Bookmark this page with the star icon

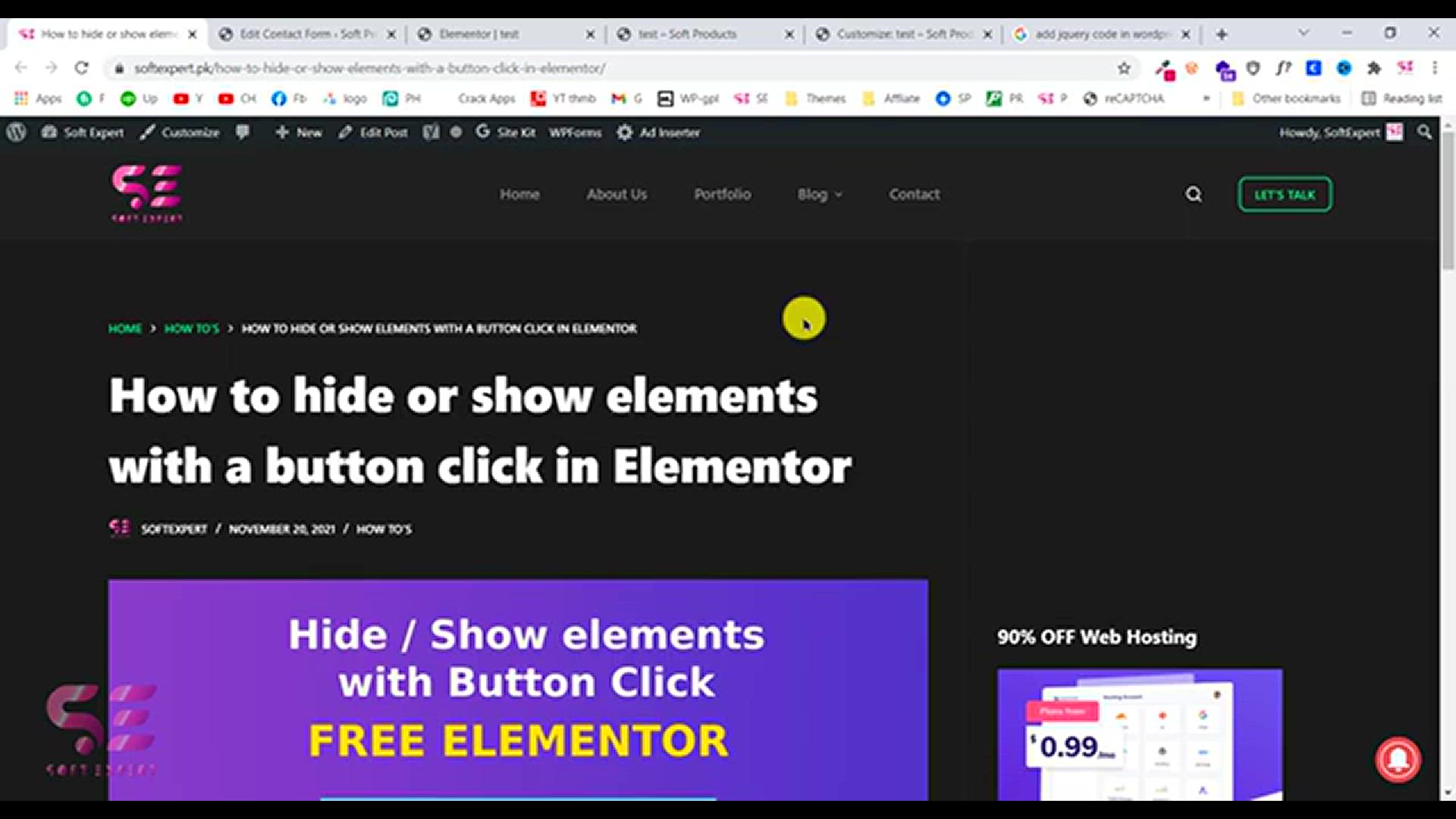[1124, 68]
